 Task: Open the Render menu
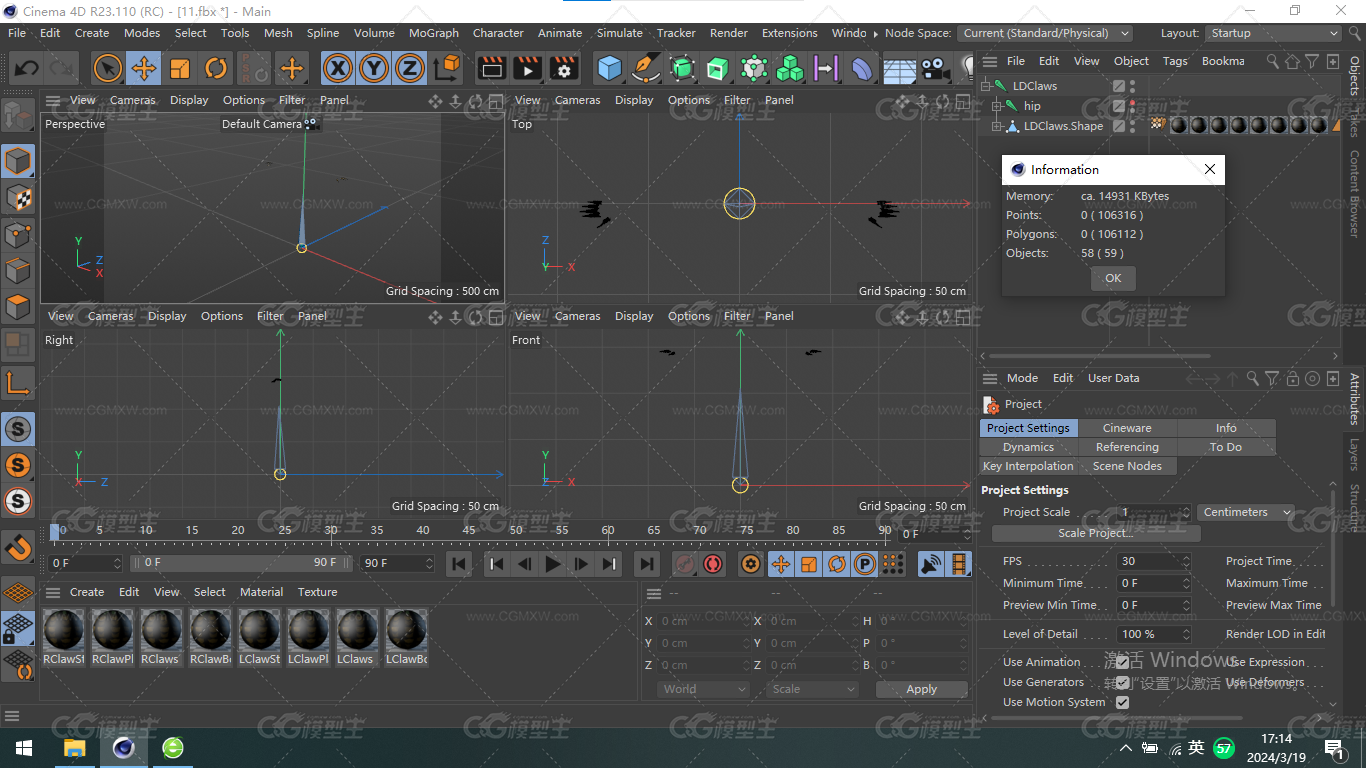point(729,33)
